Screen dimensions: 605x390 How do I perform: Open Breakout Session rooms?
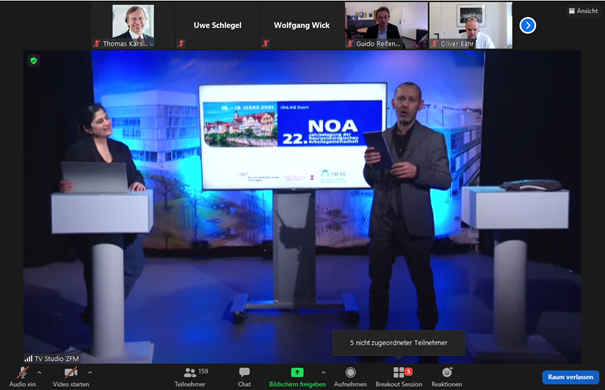pos(399,377)
